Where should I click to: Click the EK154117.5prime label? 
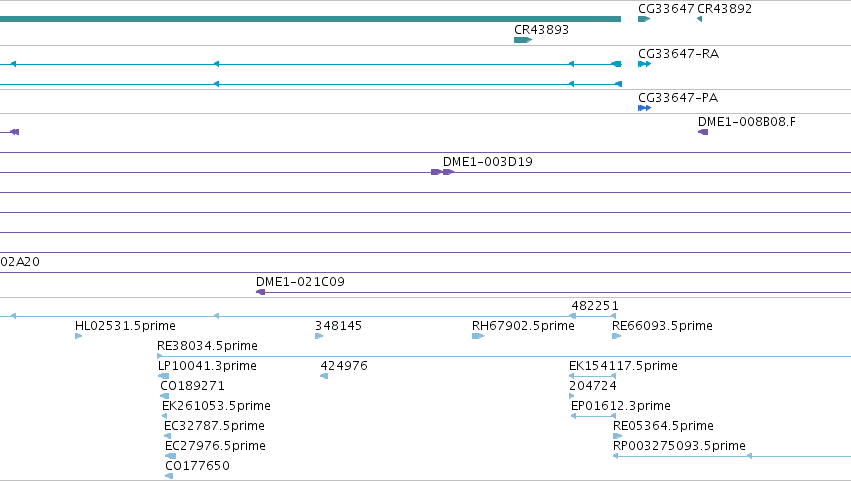[x=623, y=366]
